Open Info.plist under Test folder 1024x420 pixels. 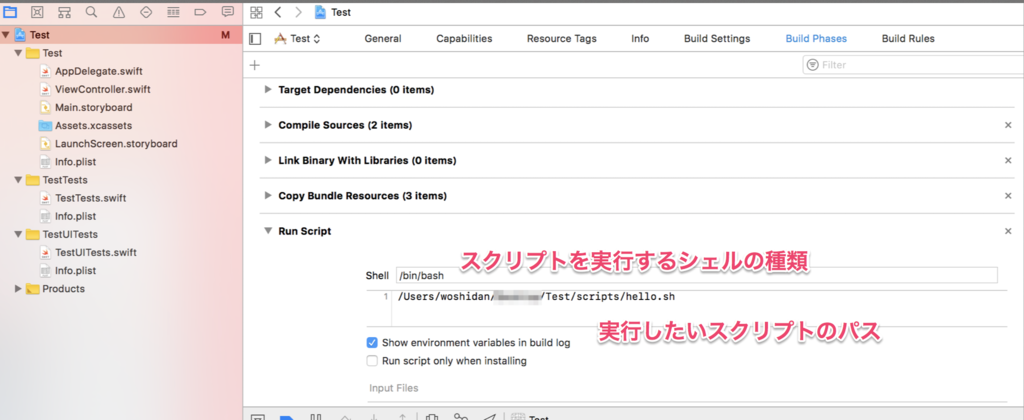tap(76, 161)
